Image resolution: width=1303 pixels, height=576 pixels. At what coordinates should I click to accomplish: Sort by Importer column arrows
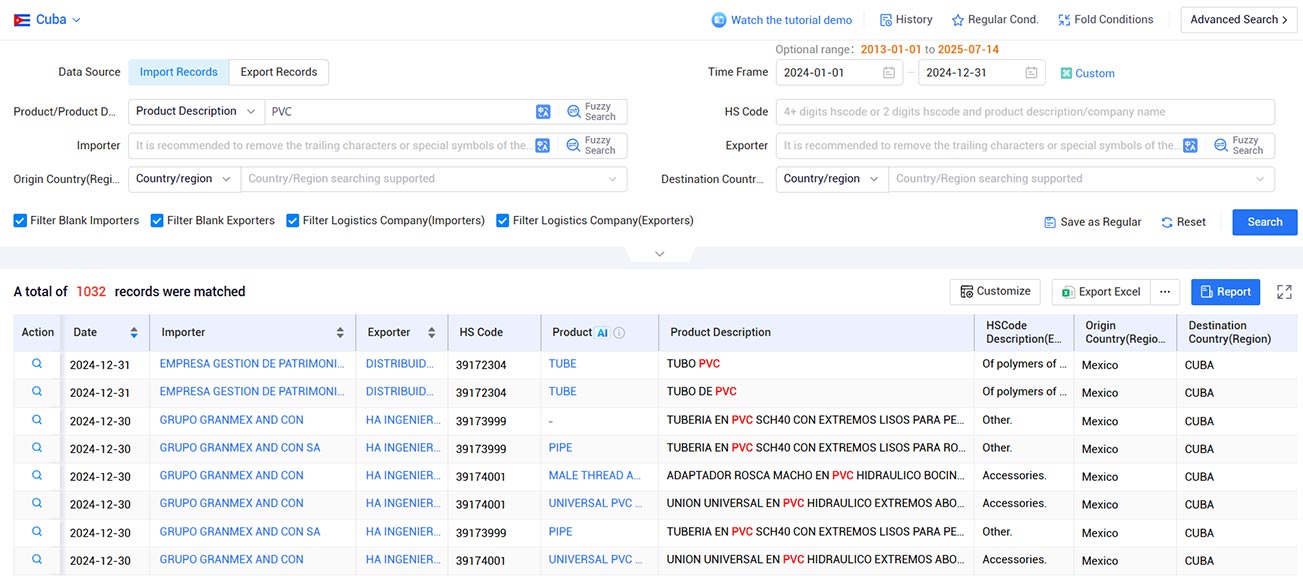click(340, 333)
